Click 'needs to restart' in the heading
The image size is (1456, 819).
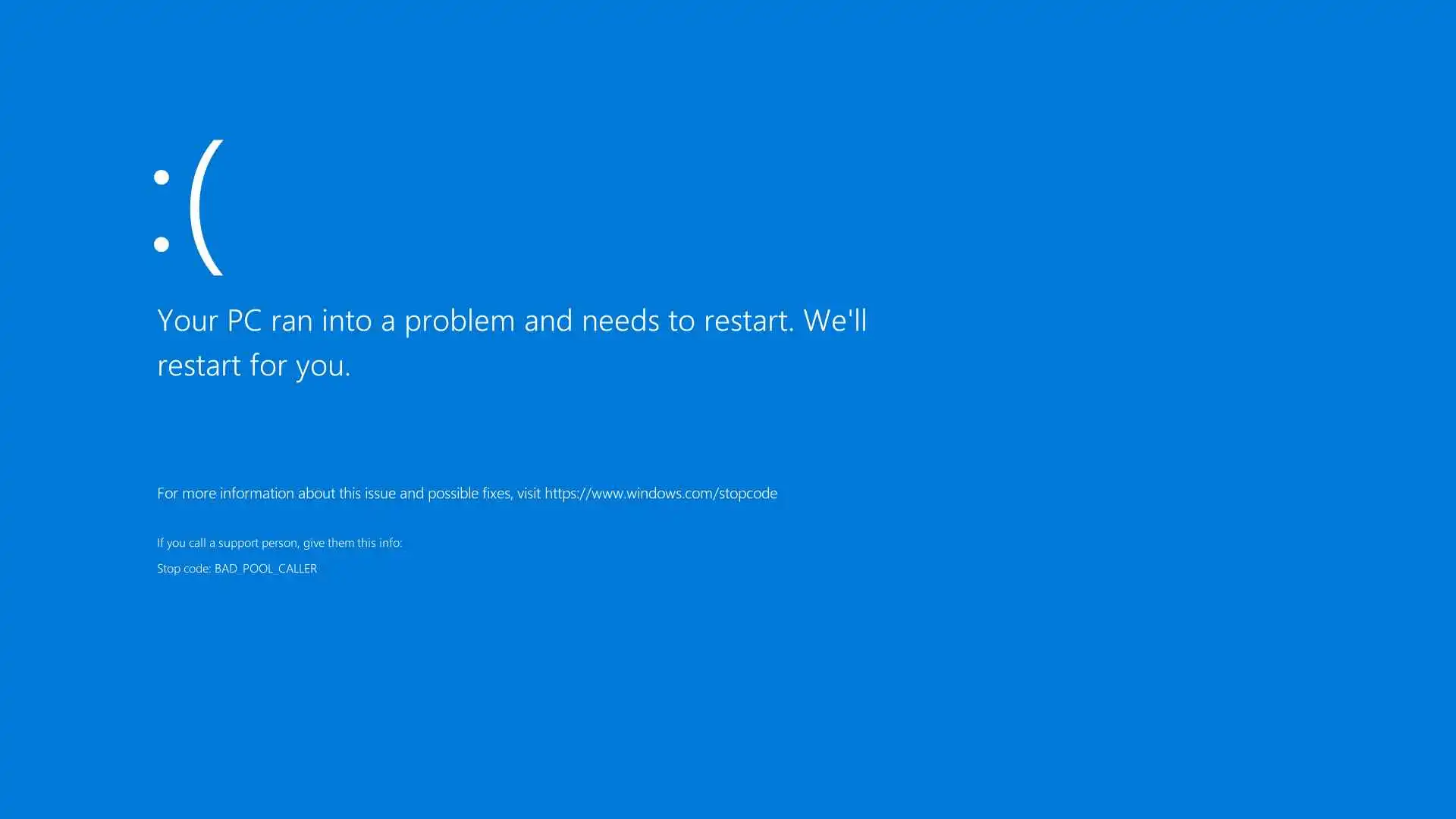[689, 321]
